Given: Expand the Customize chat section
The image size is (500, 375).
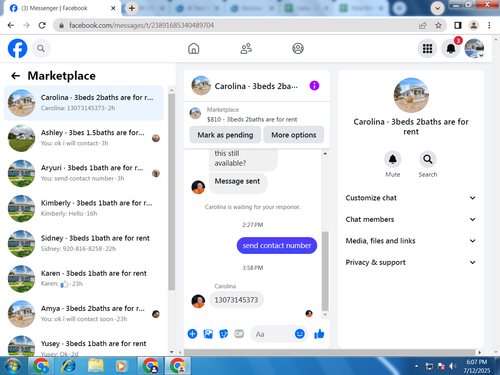Looking at the screenshot, I should (411, 198).
